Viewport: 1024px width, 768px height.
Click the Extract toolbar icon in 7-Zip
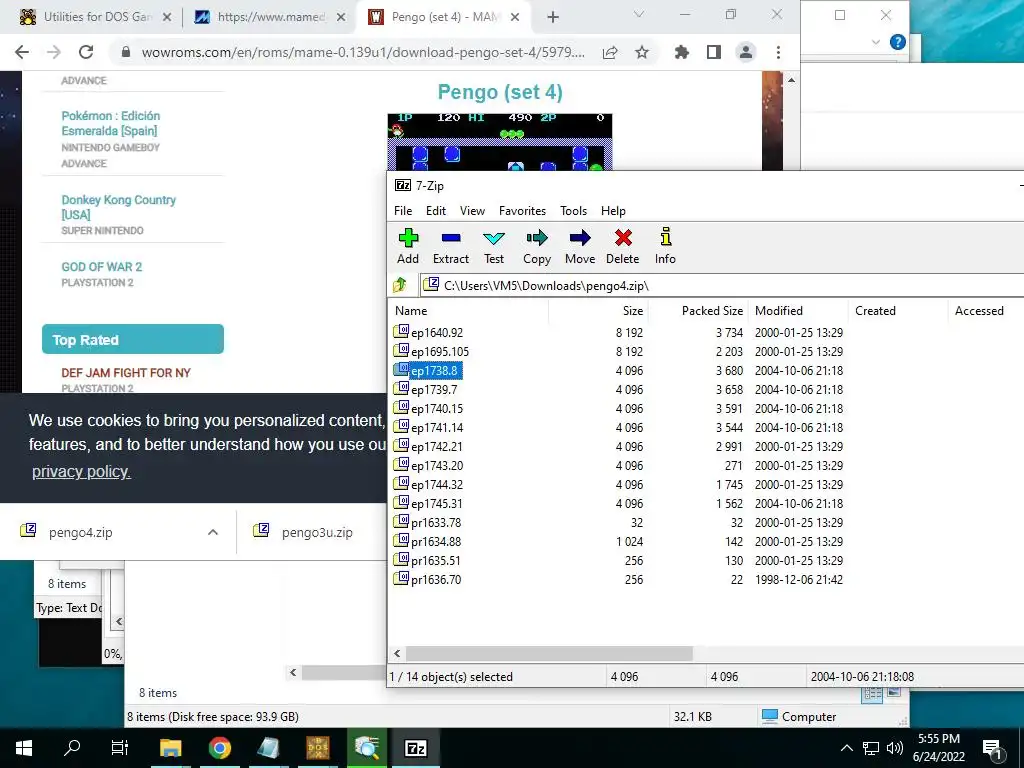click(x=451, y=246)
